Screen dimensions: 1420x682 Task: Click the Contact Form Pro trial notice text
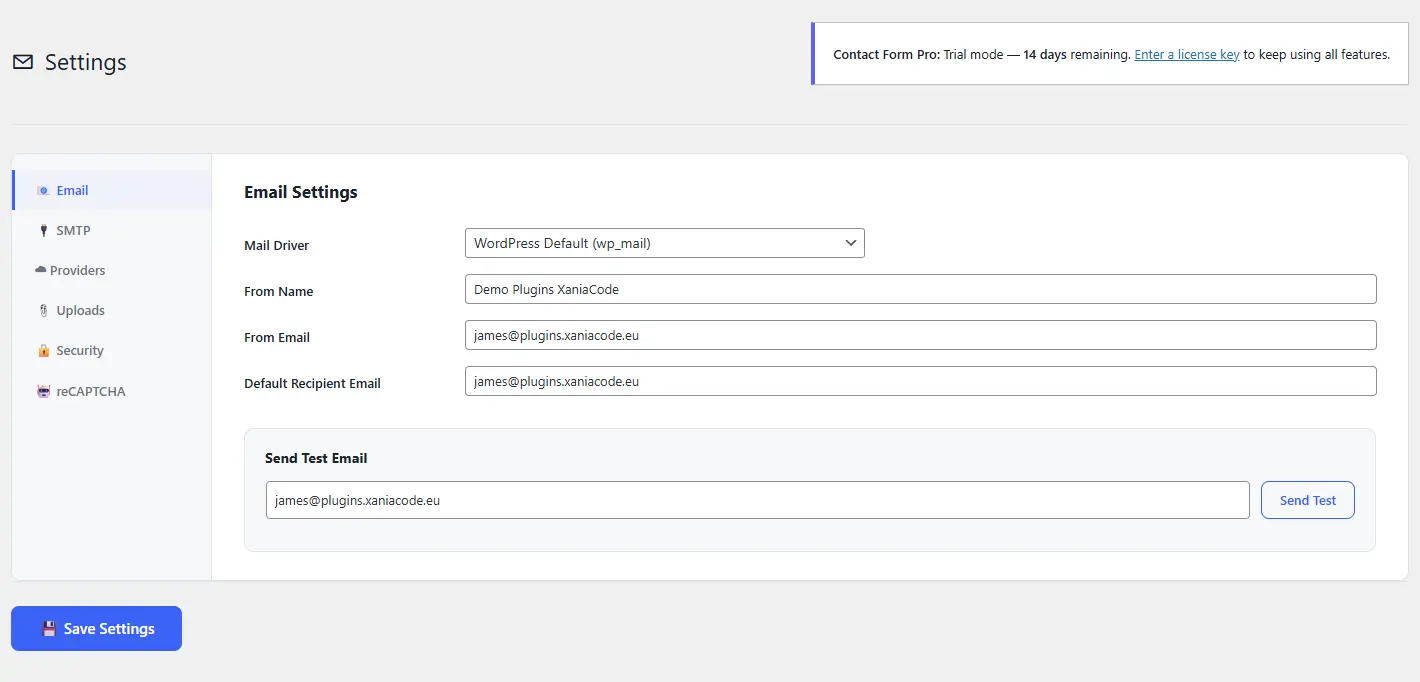(x=1111, y=54)
